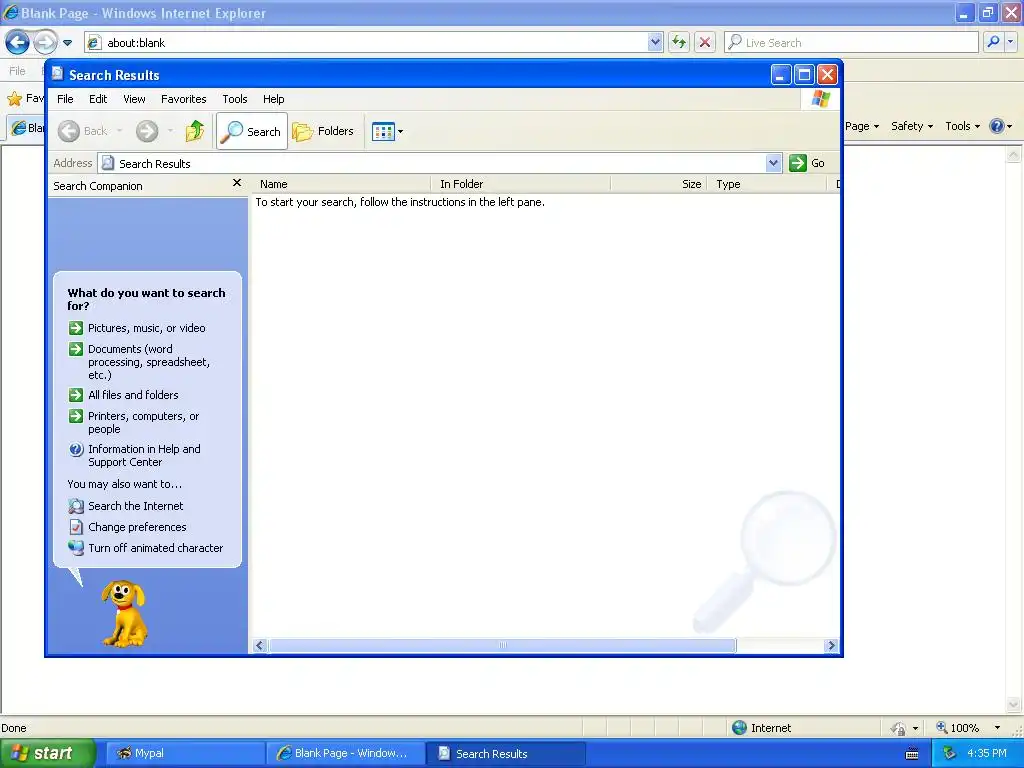1024x768 pixels.
Task: Select Documents search option
Action: pyautogui.click(x=149, y=362)
